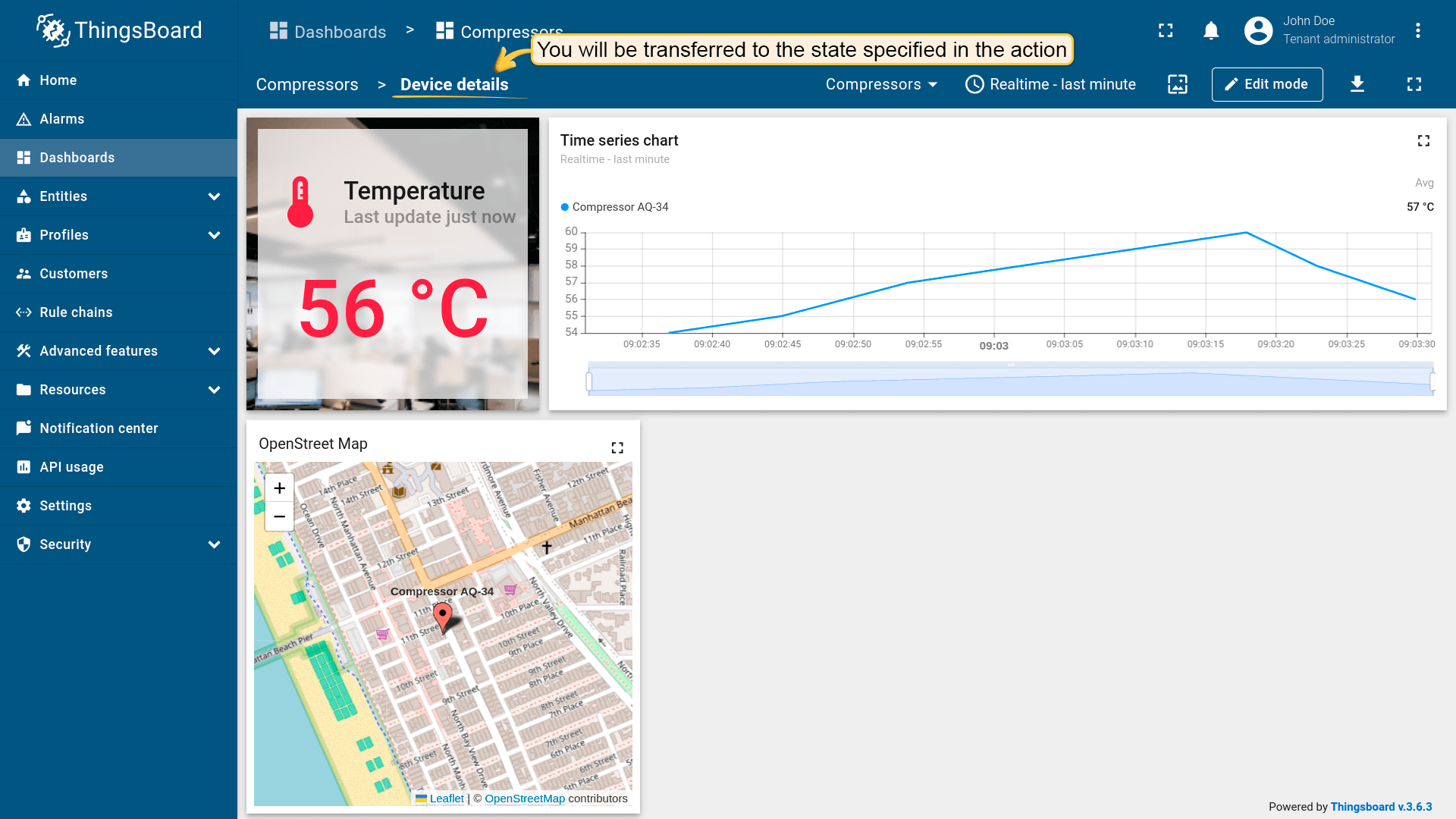Viewport: 1456px width, 819px height.
Task: Click the chart range slider left handle
Action: tap(589, 381)
